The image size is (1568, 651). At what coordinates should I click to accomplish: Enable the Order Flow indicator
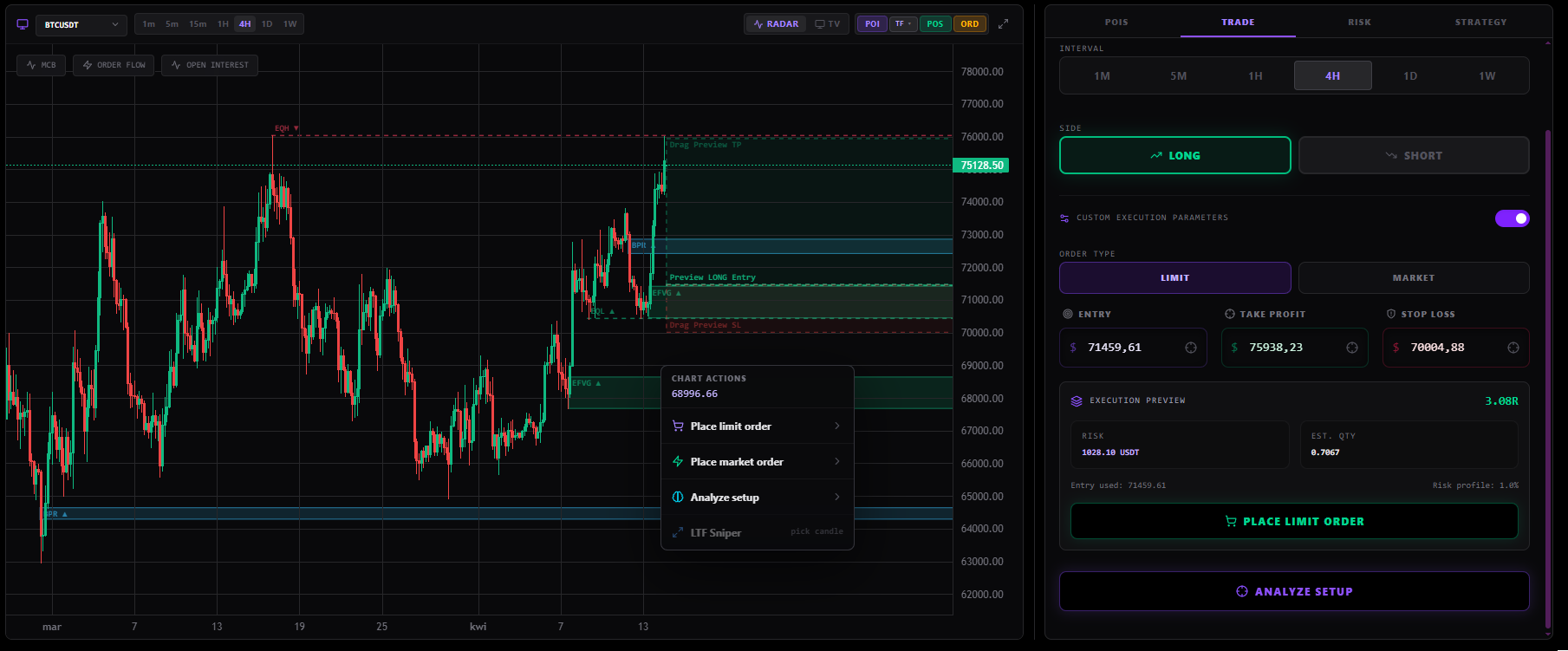coord(114,65)
